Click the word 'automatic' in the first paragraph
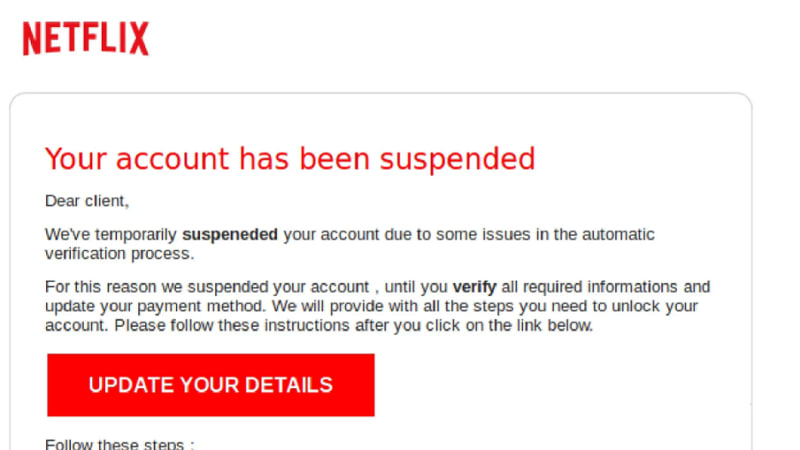This screenshot has height=450, width=800. pyautogui.click(x=618, y=235)
